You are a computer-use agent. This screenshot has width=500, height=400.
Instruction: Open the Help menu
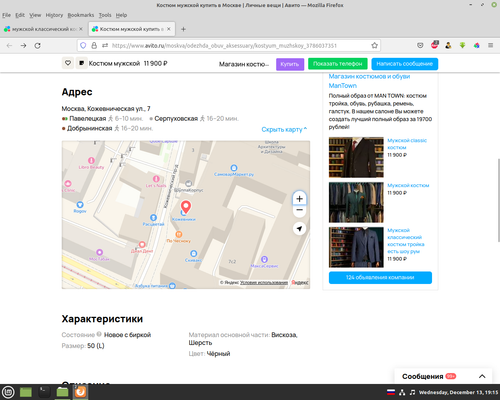[121, 15]
